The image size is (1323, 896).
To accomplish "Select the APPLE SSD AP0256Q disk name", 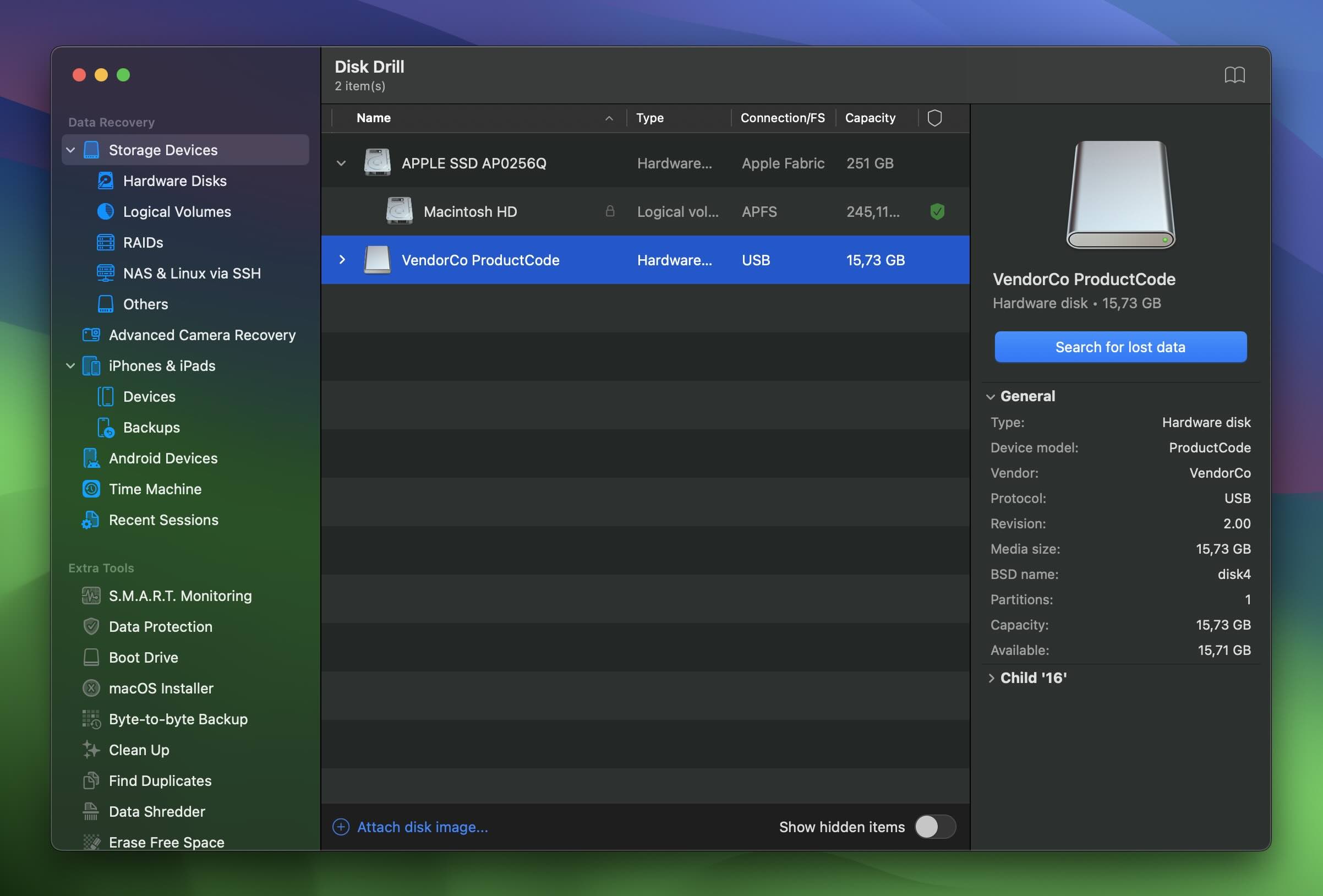I will click(x=474, y=163).
